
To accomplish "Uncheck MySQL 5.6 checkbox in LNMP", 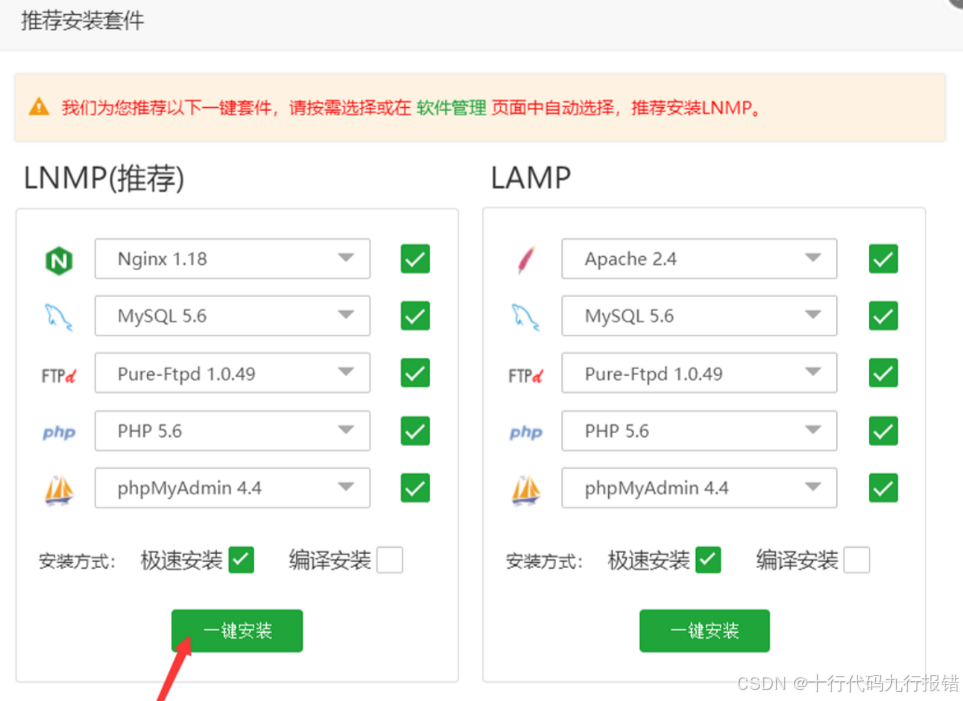I will [415, 316].
